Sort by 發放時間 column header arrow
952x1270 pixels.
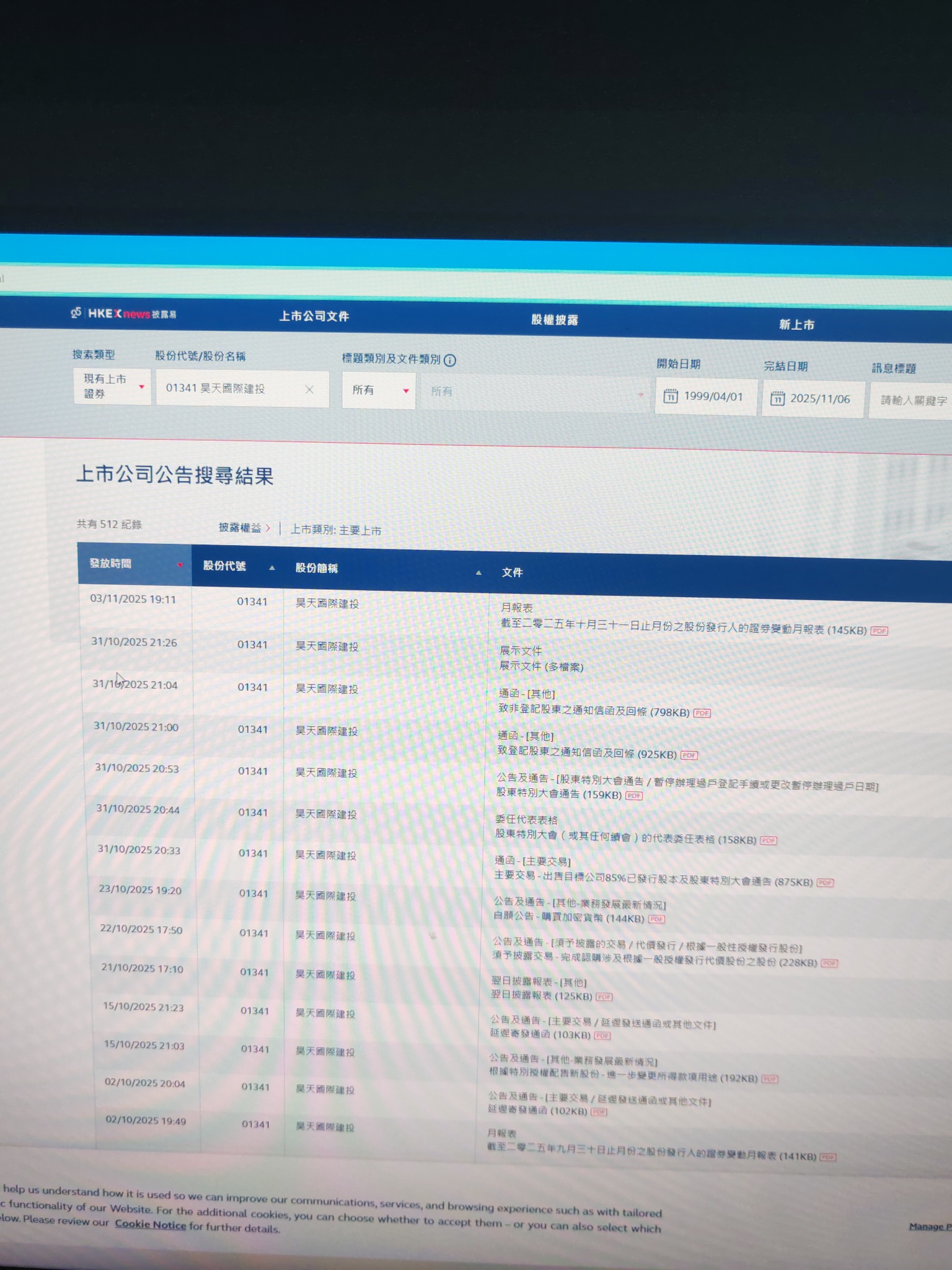[180, 565]
